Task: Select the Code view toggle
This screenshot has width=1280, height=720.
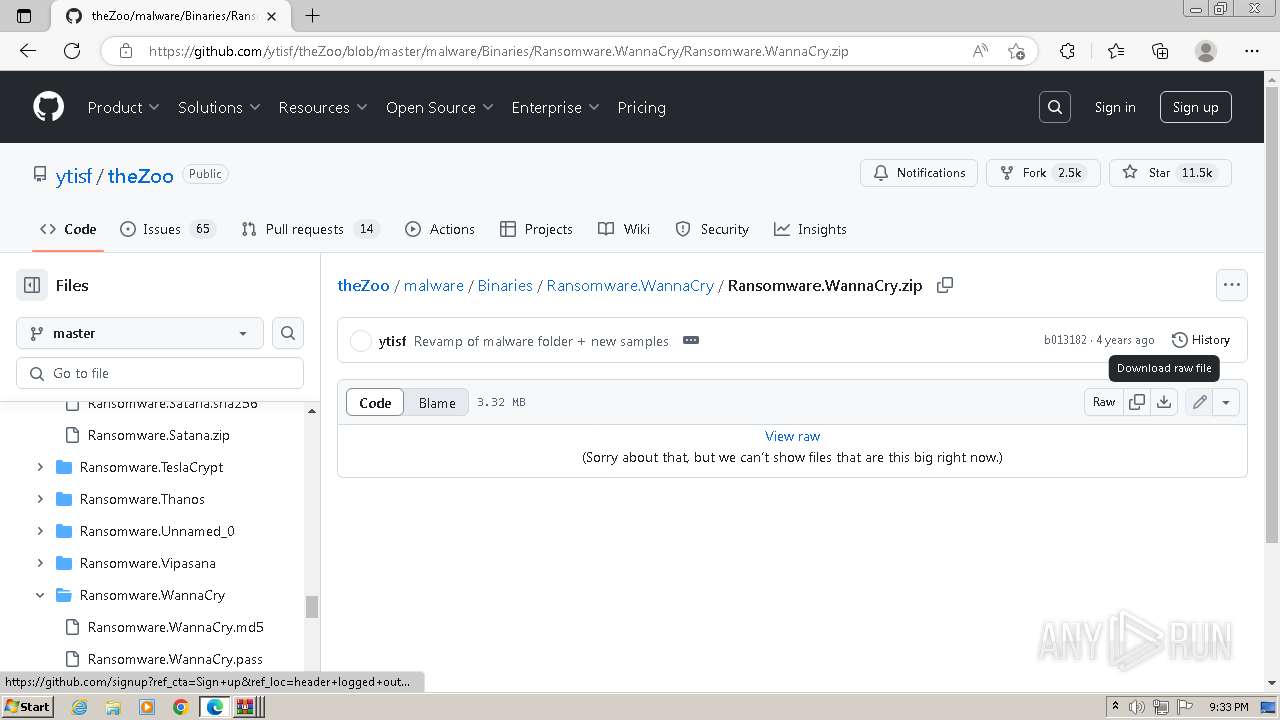Action: pos(375,402)
